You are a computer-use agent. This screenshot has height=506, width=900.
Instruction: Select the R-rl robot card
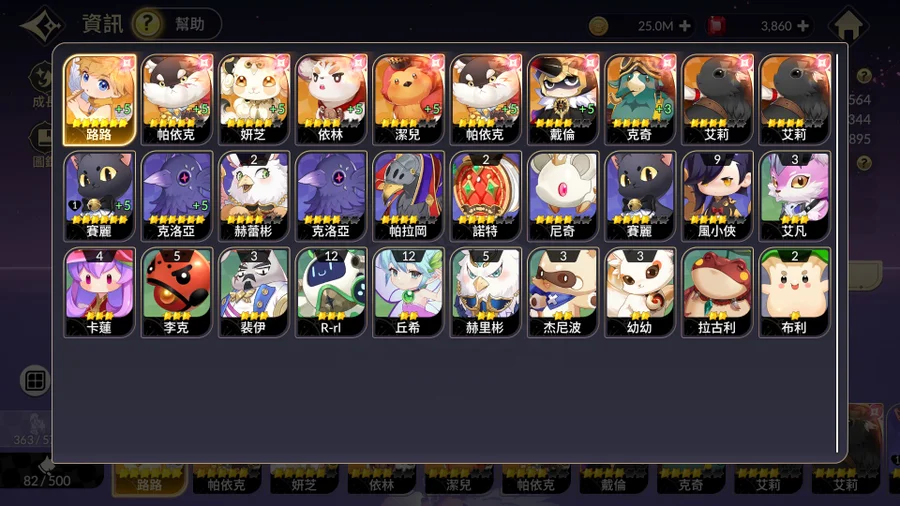(x=331, y=293)
